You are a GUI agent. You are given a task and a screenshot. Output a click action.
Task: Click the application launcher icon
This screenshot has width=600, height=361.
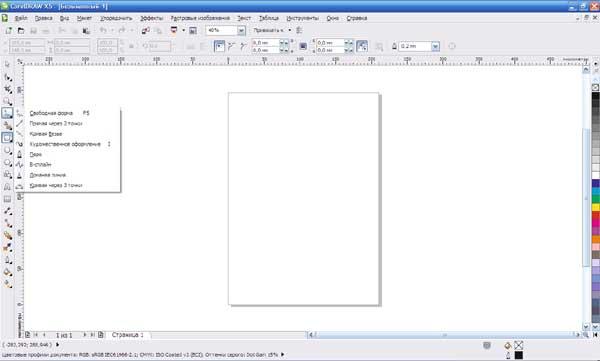174,30
